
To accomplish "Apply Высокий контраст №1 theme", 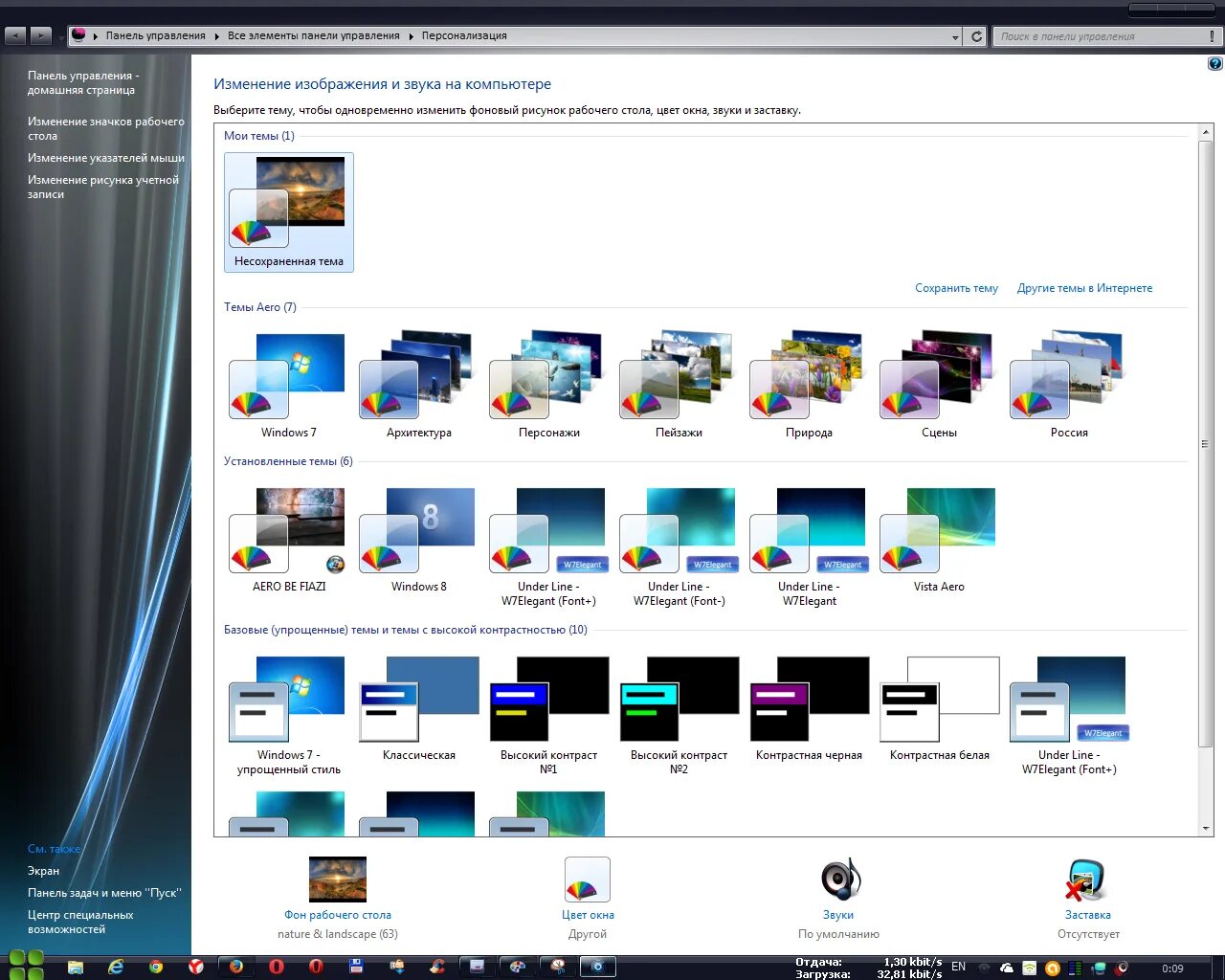I will (549, 716).
